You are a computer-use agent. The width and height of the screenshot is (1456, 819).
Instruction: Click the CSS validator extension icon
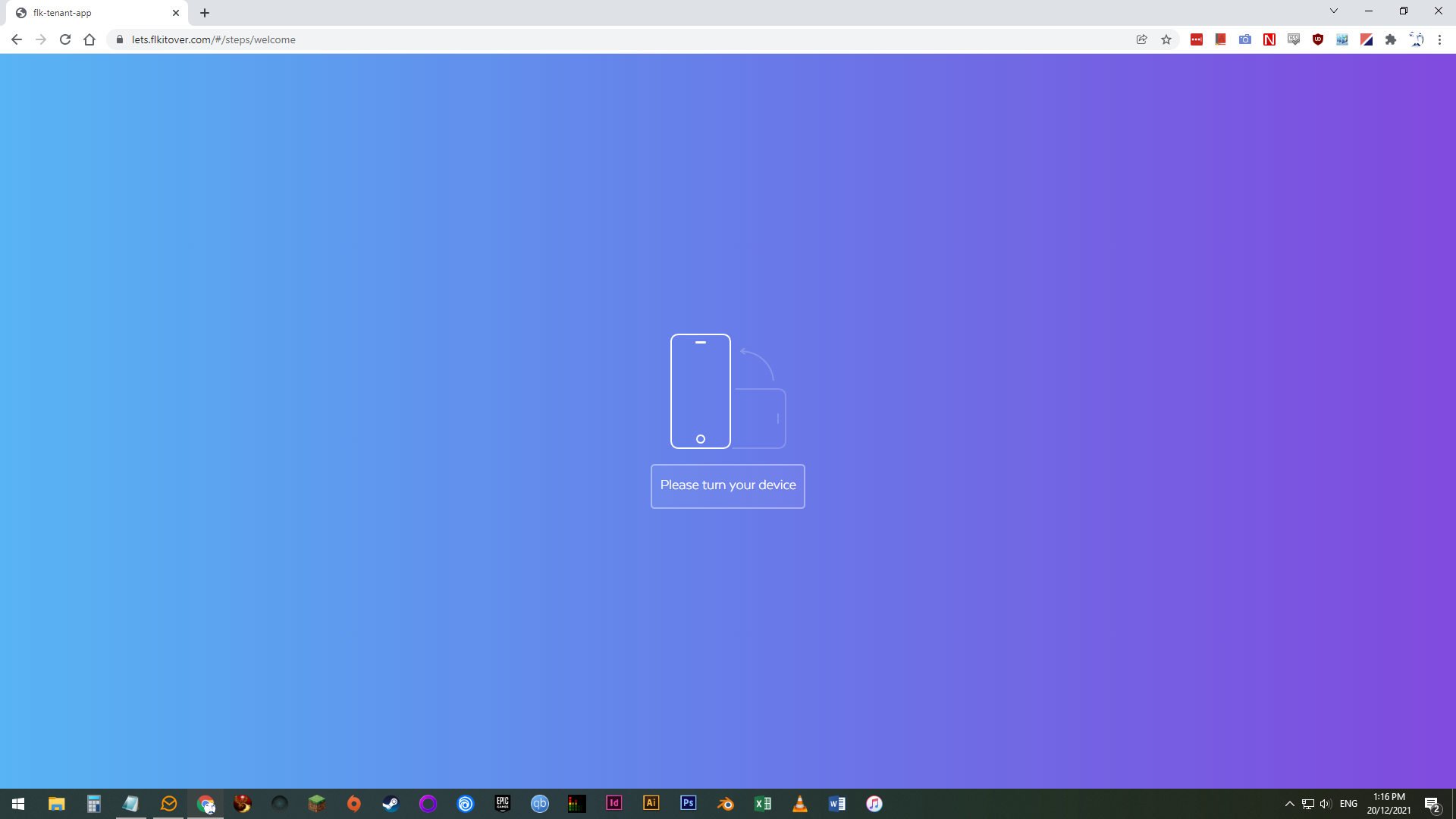1294,39
